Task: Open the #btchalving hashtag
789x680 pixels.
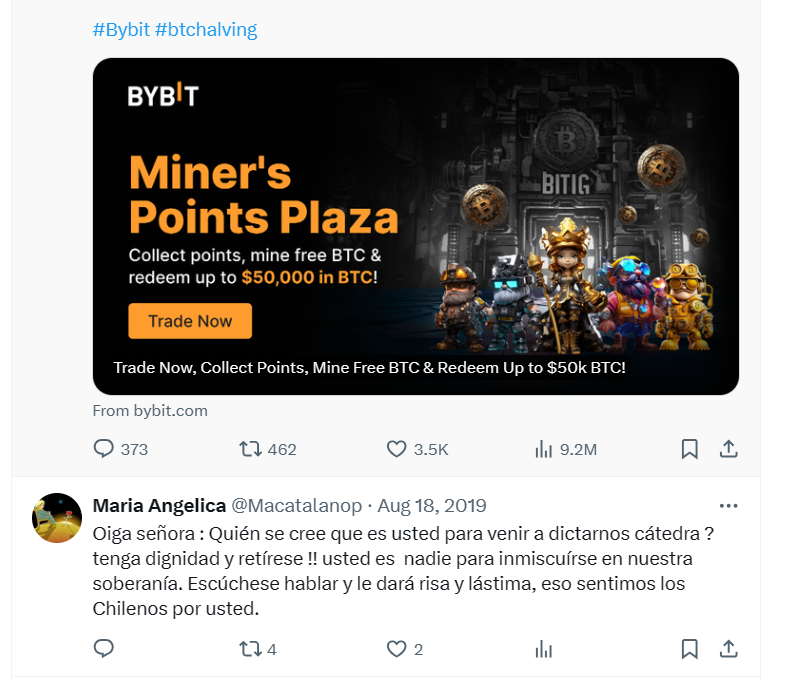Action: click(206, 30)
